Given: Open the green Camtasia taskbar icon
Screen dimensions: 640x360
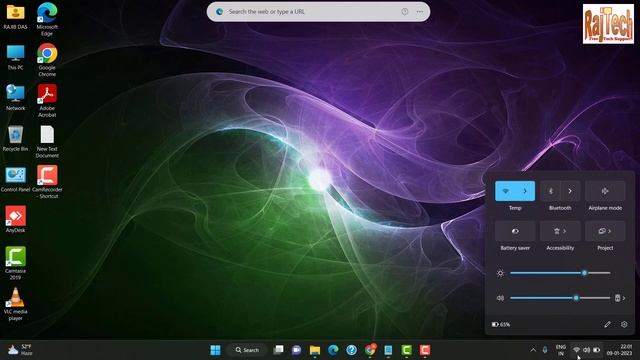Looking at the screenshot, I should (x=407, y=350).
